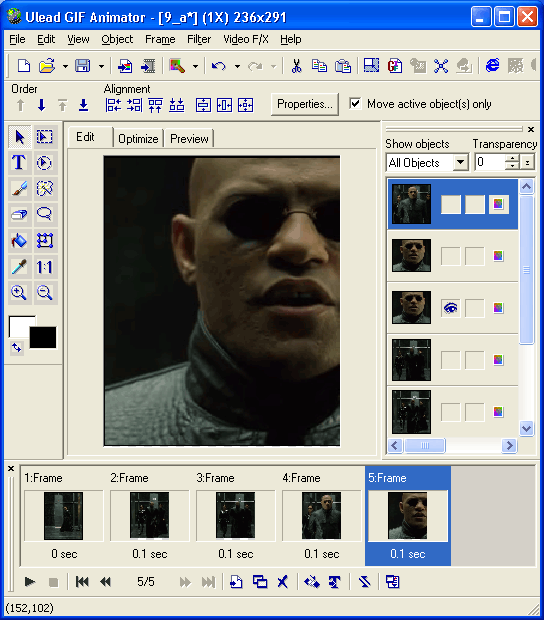
Task: Click the Save floppy disk icon
Action: (x=83, y=66)
